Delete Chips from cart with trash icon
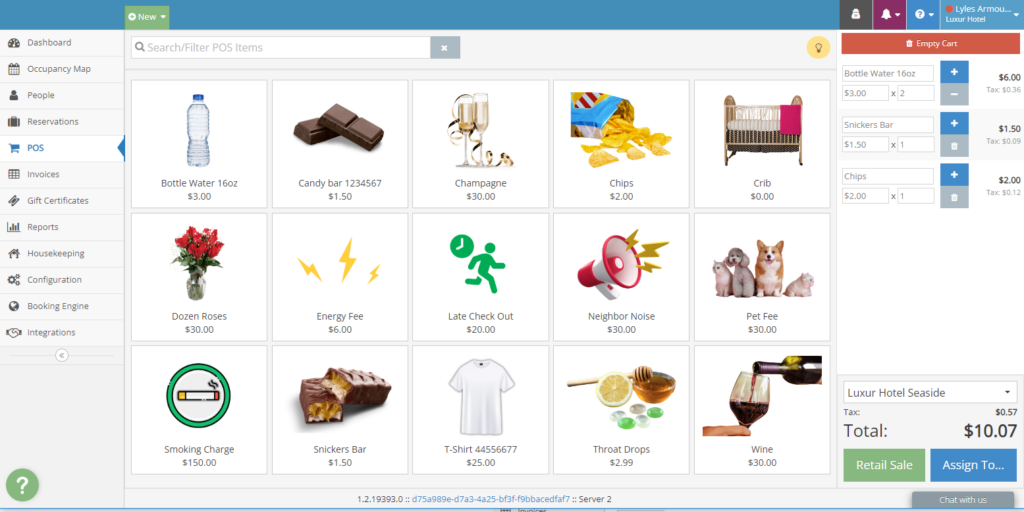 coord(954,197)
